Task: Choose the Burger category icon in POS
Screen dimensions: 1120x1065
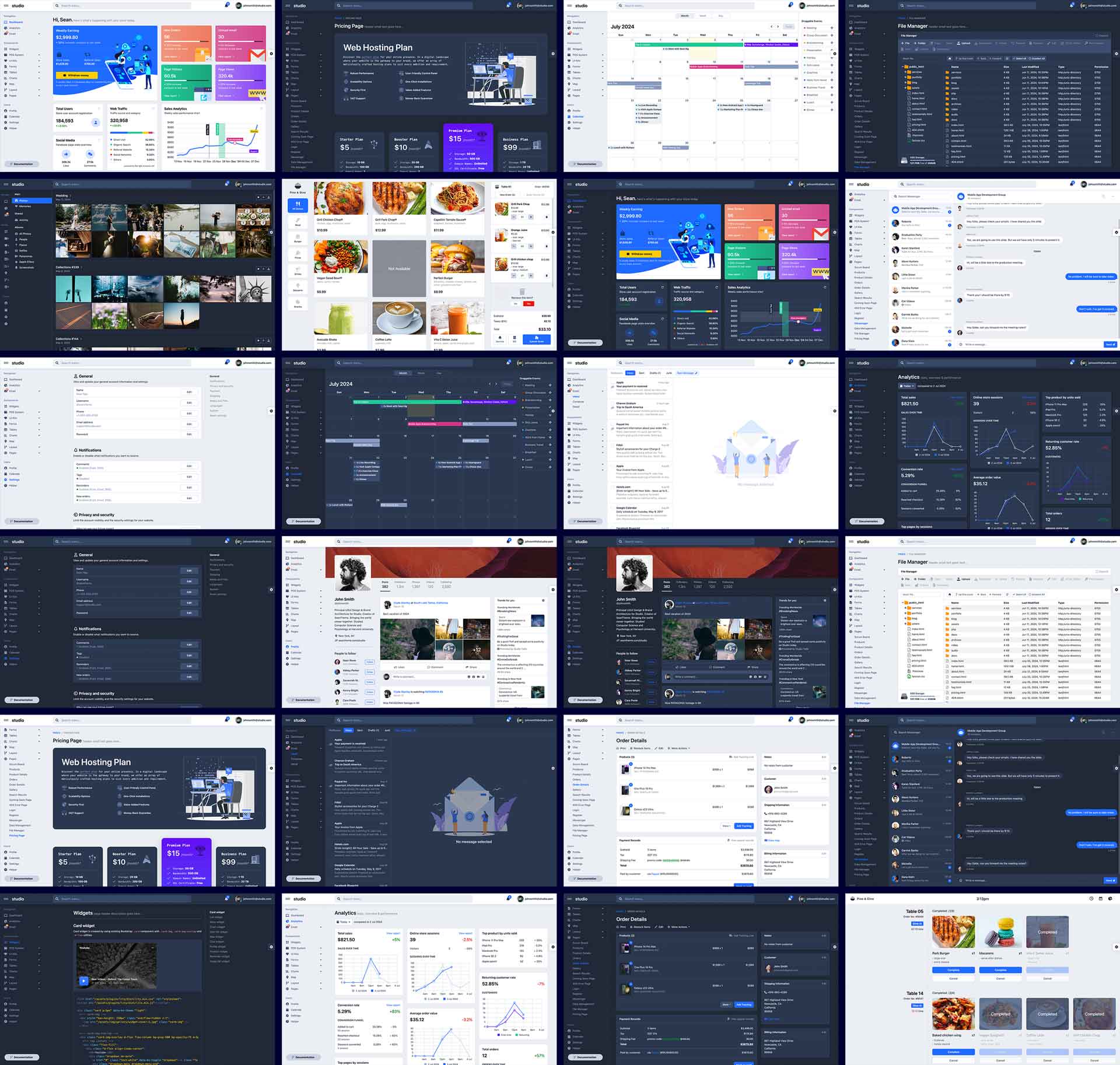Action: 297,237
